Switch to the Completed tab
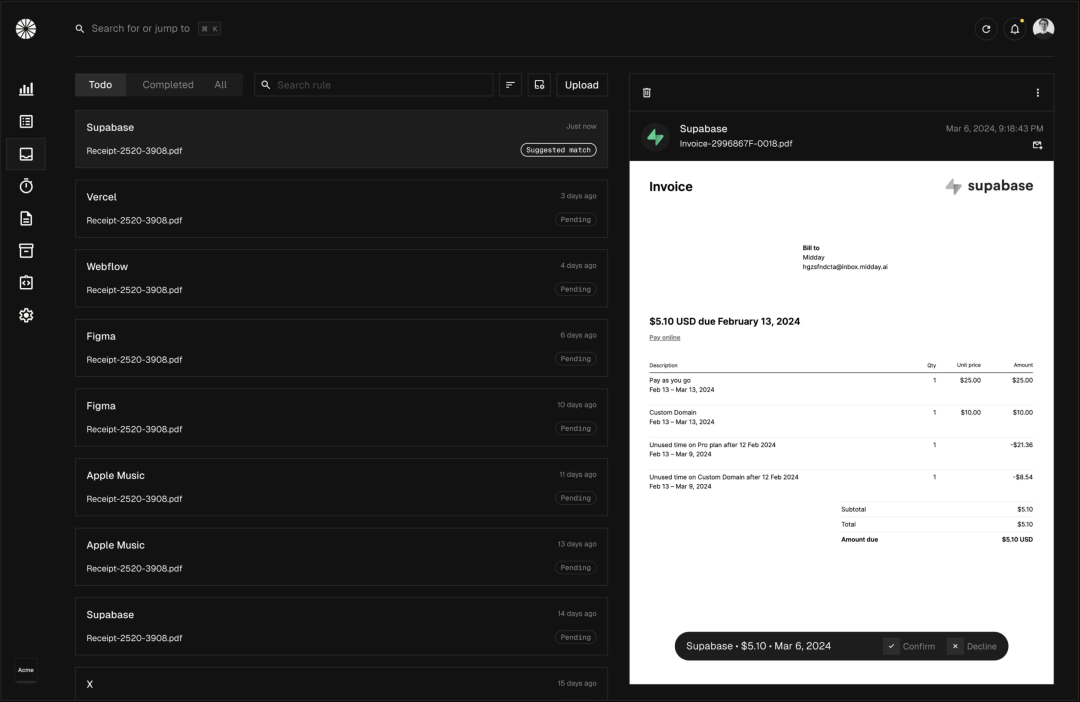The image size is (1080, 702). 167,84
